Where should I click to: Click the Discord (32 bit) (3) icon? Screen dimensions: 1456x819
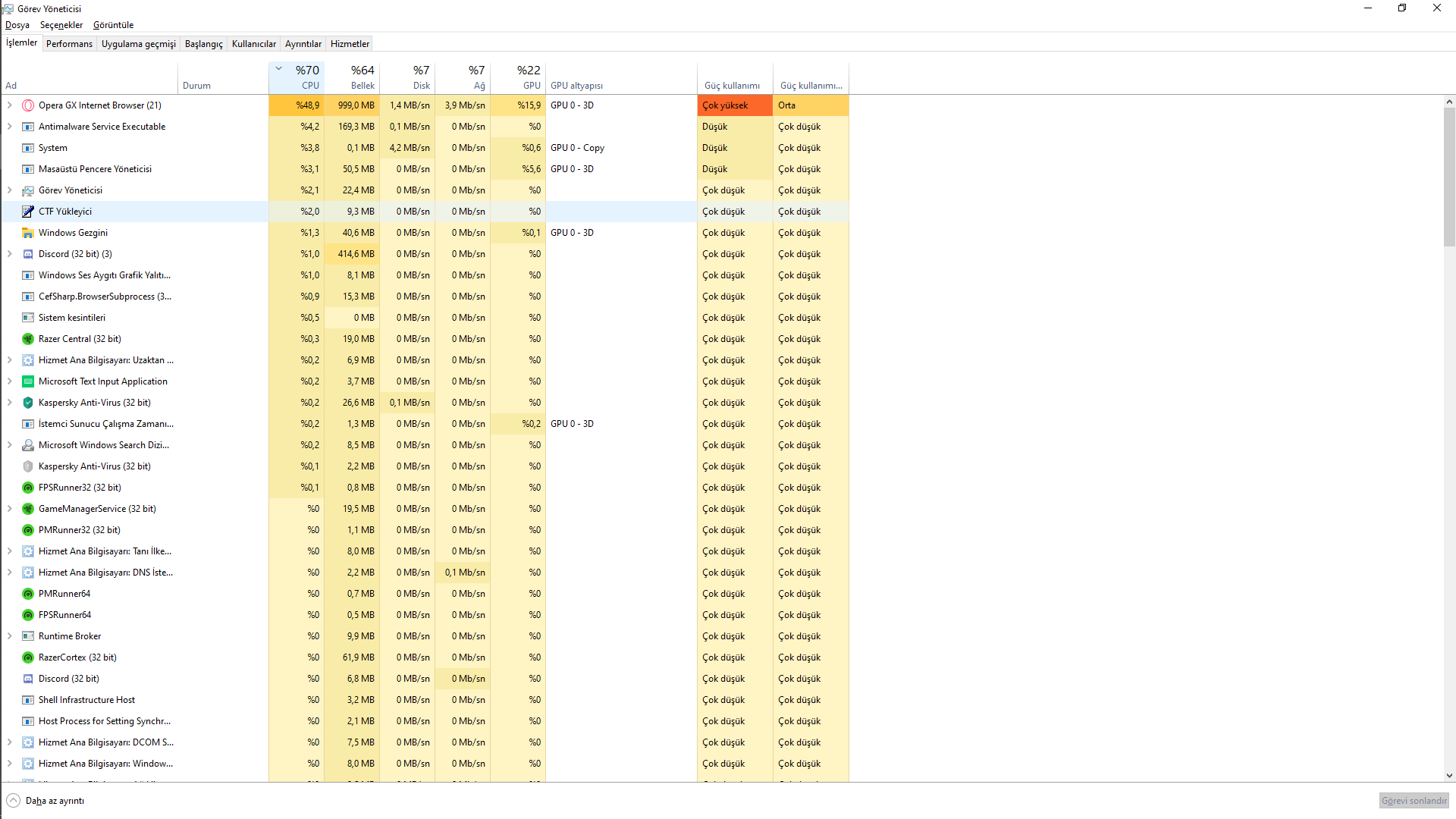coord(28,254)
